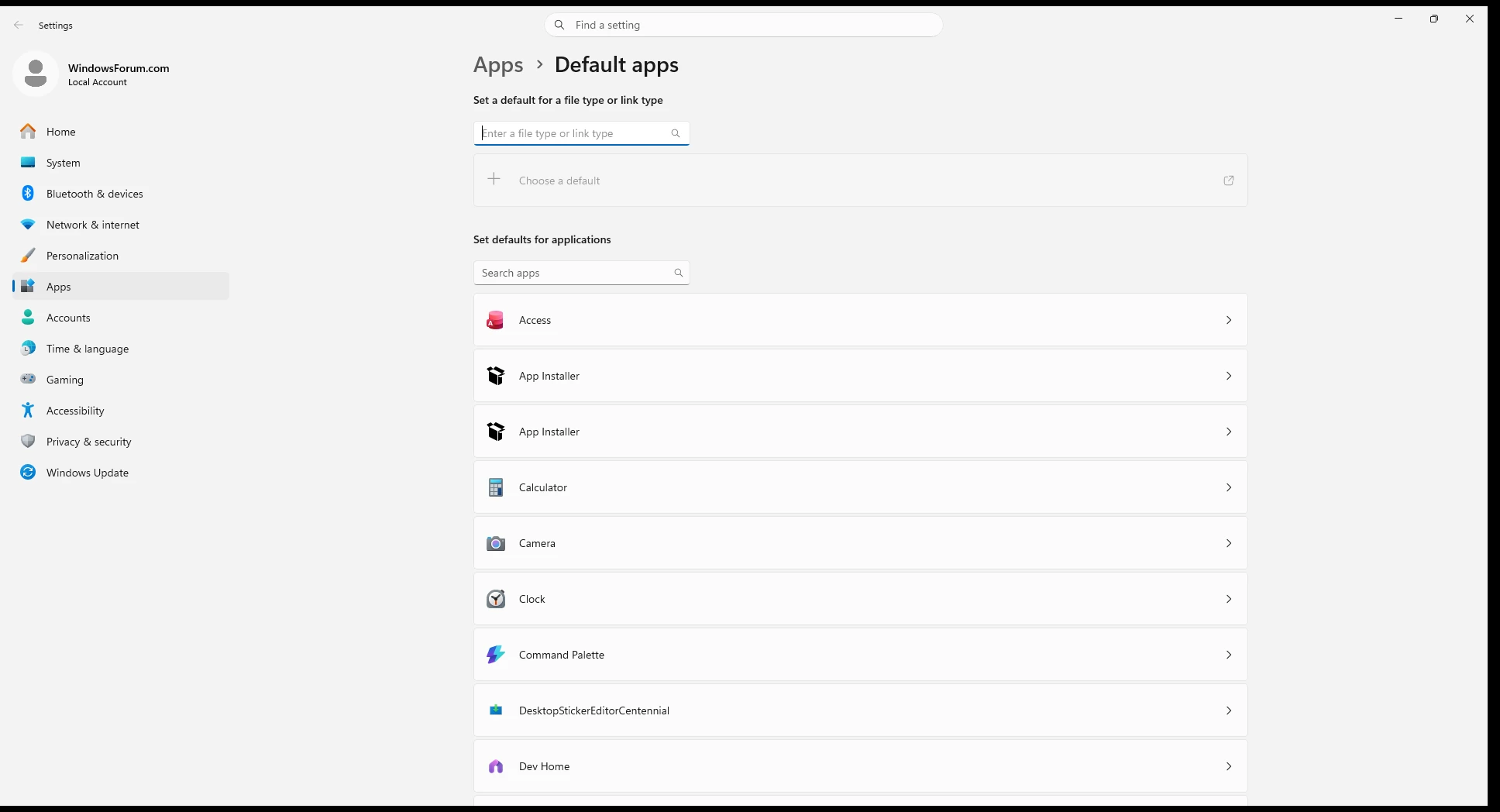Switch to the Gaming section
The width and height of the screenshot is (1500, 812).
tap(121, 380)
